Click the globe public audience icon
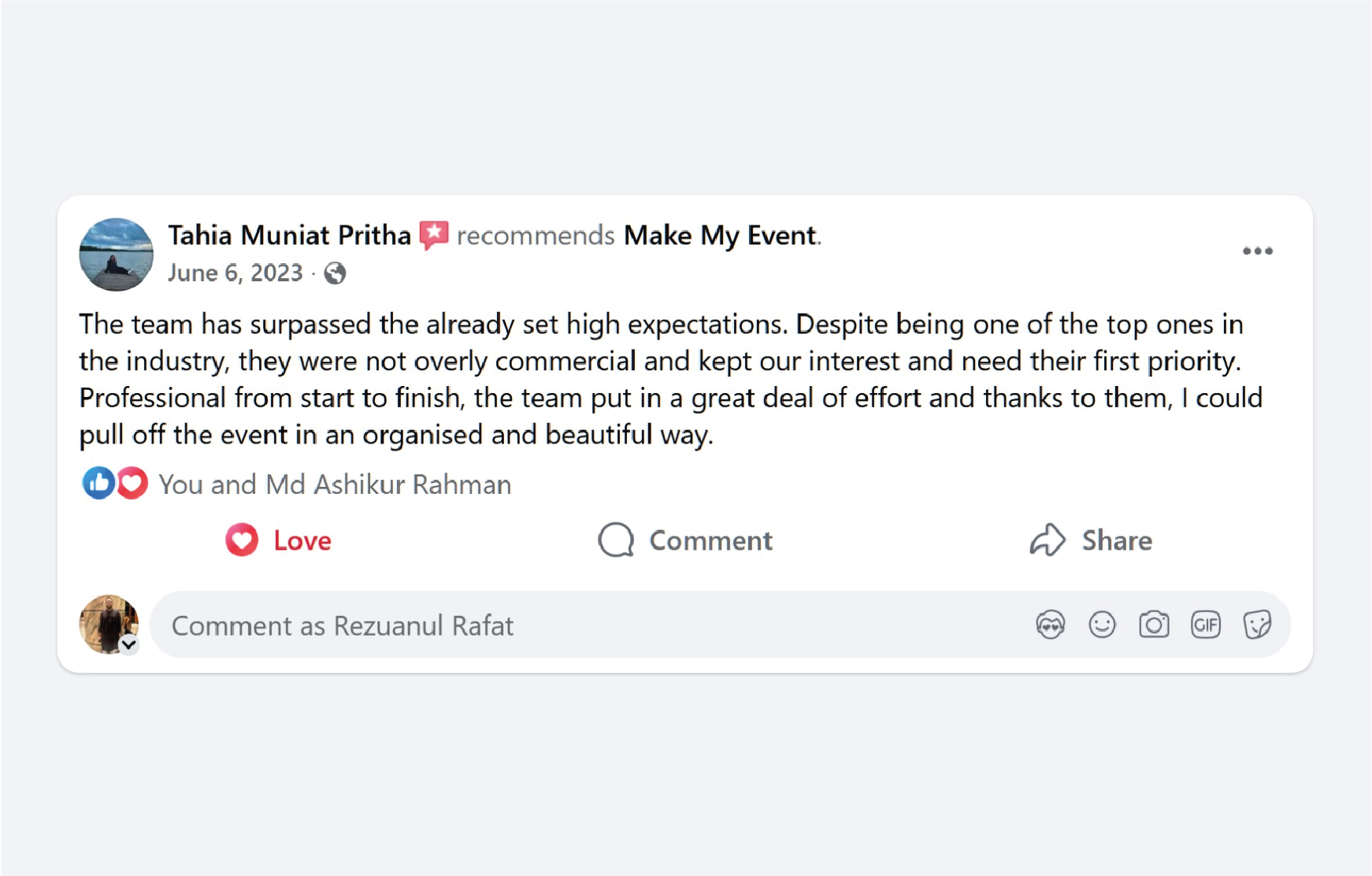Image resolution: width=1372 pixels, height=876 pixels. (335, 273)
